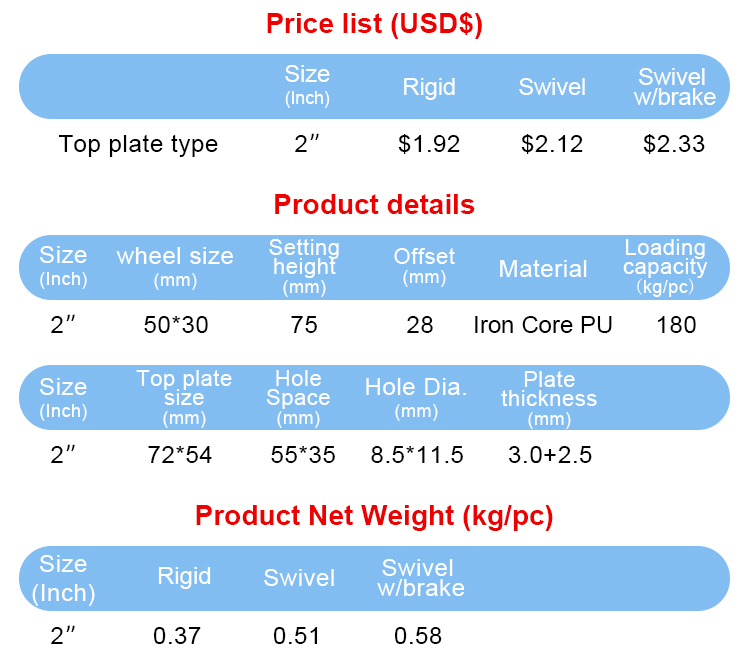Screen dimensions: 750x672
Task: Click the "Product details" heading
Action: pyautogui.click(x=374, y=205)
